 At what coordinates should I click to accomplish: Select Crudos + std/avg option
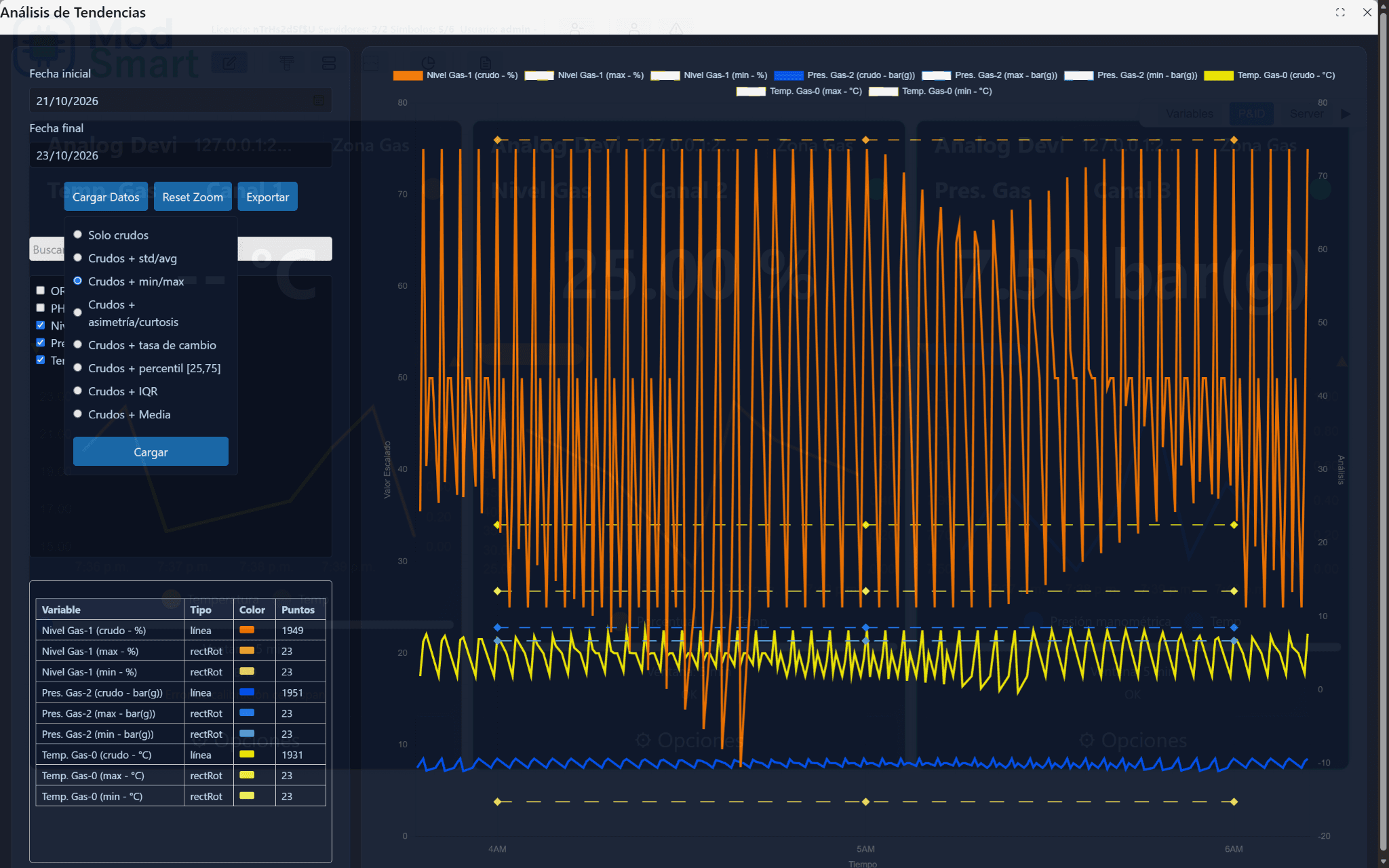click(78, 258)
